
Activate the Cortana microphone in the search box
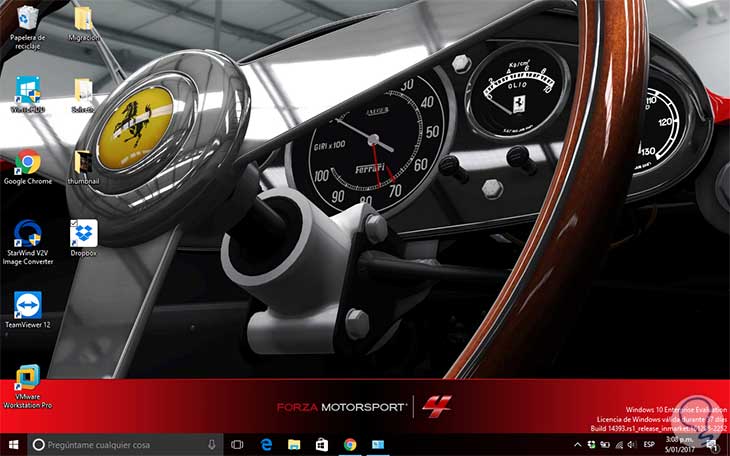[x=212, y=445]
